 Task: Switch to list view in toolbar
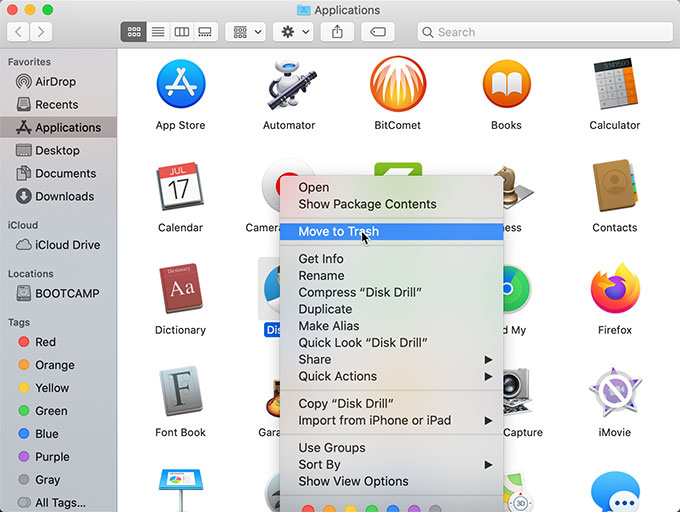[158, 32]
